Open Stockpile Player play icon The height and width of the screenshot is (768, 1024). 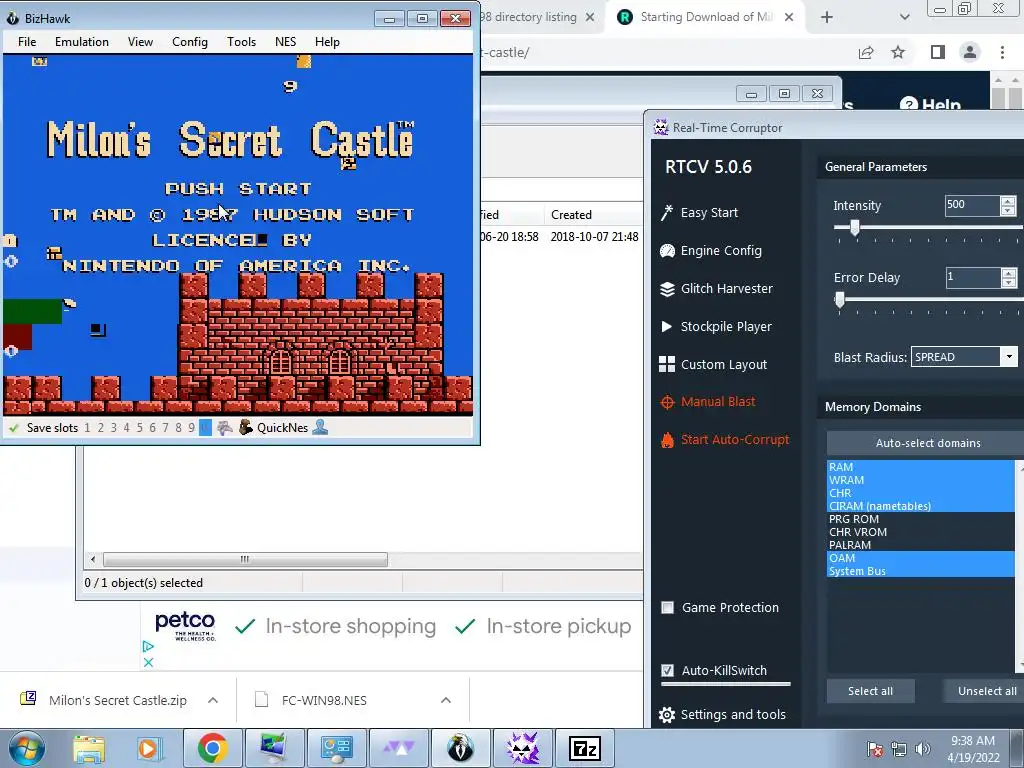pos(667,327)
